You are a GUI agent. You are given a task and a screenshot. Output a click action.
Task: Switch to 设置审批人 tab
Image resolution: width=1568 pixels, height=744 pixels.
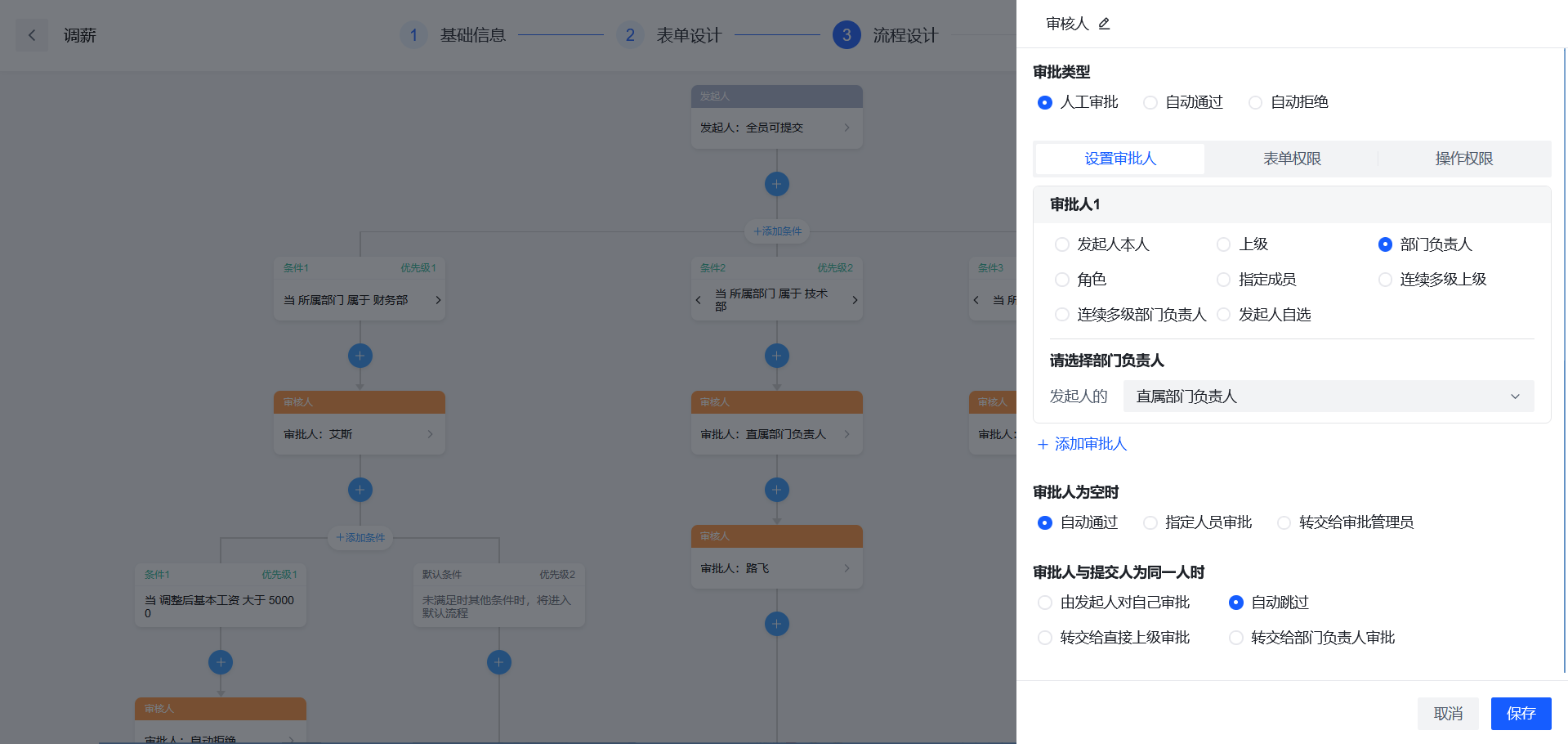coord(1120,159)
